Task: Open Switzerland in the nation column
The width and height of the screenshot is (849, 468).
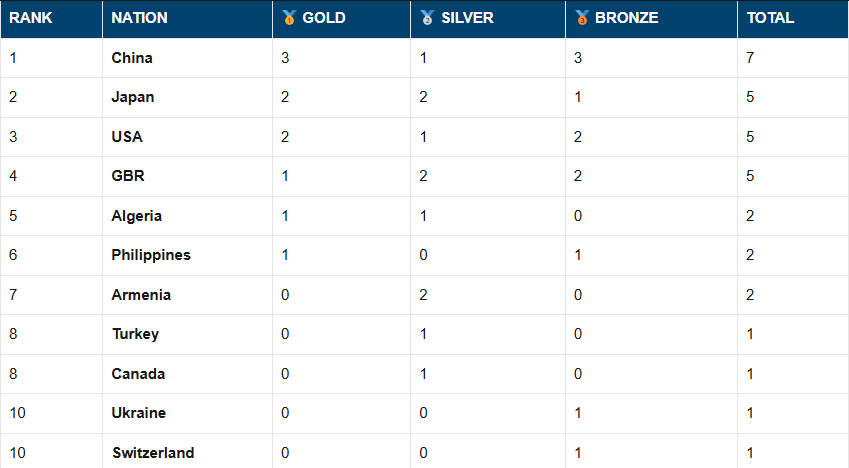Action: click(x=153, y=453)
